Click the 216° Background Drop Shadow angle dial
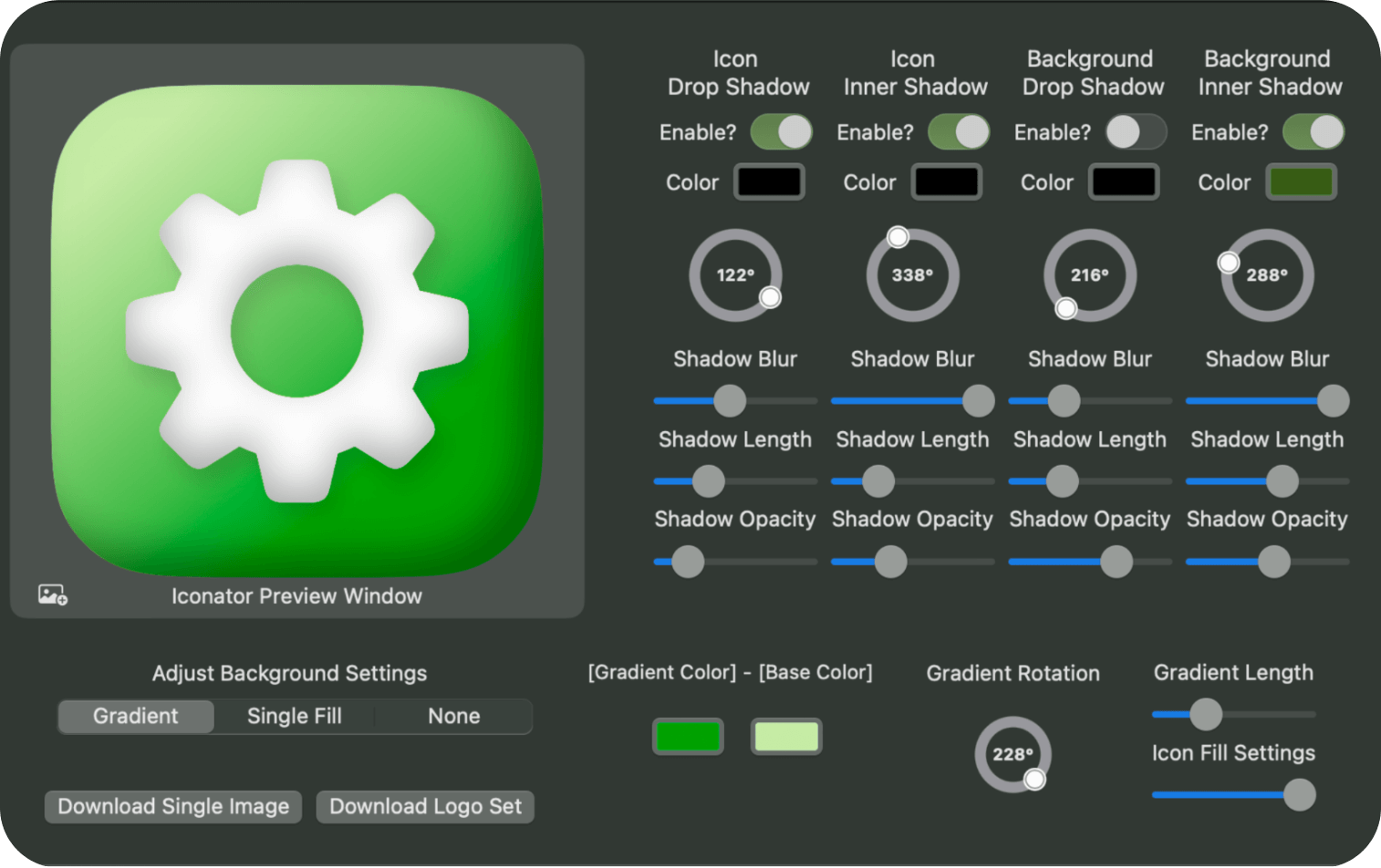 pos(1090,275)
